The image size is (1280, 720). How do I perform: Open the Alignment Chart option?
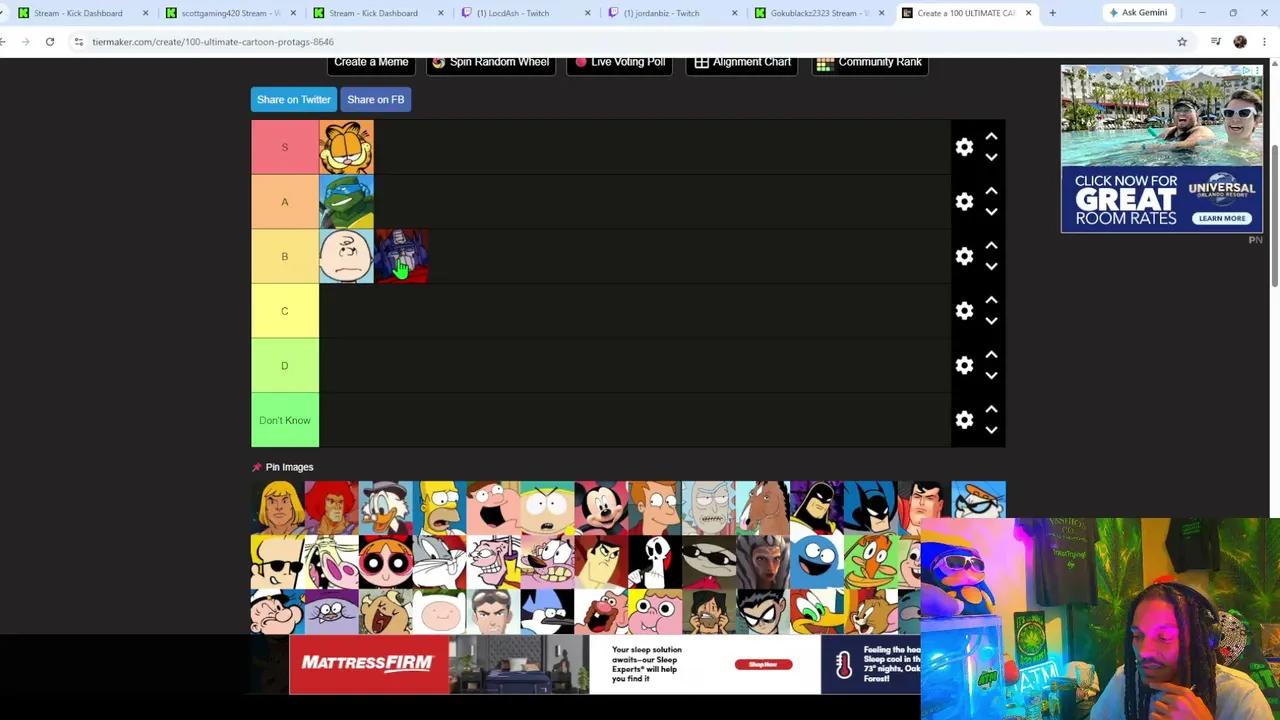(x=743, y=63)
